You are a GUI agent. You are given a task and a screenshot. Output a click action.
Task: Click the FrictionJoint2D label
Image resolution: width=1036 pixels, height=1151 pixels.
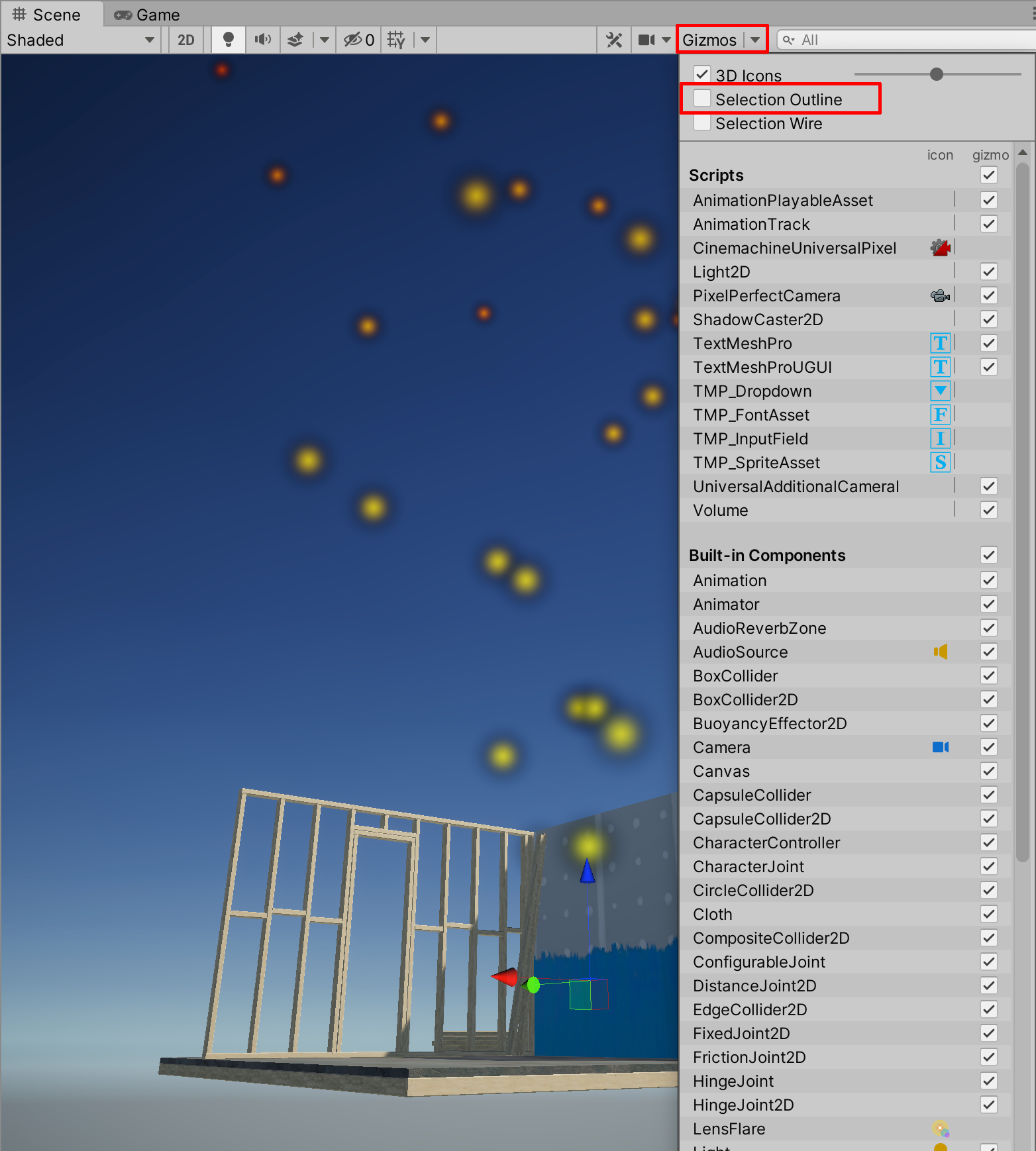(749, 1058)
